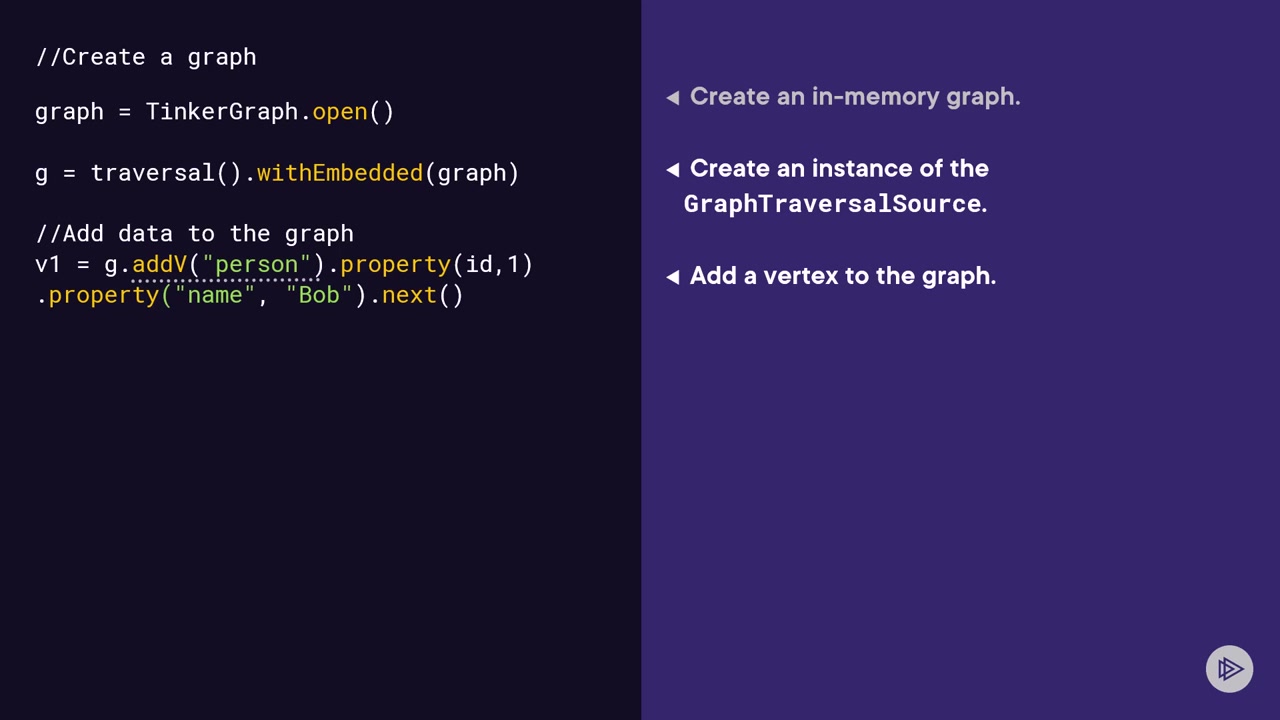Viewport: 1280px width, 720px height.
Task: Click triangle bullet beside "Add a vertex"
Action: (673, 277)
